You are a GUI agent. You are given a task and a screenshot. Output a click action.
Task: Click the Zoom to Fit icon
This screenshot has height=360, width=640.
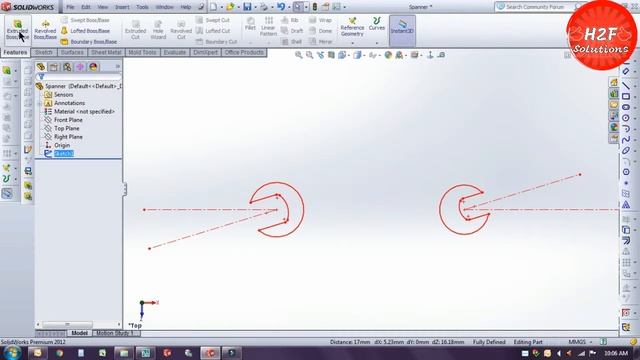pyautogui.click(x=299, y=55)
